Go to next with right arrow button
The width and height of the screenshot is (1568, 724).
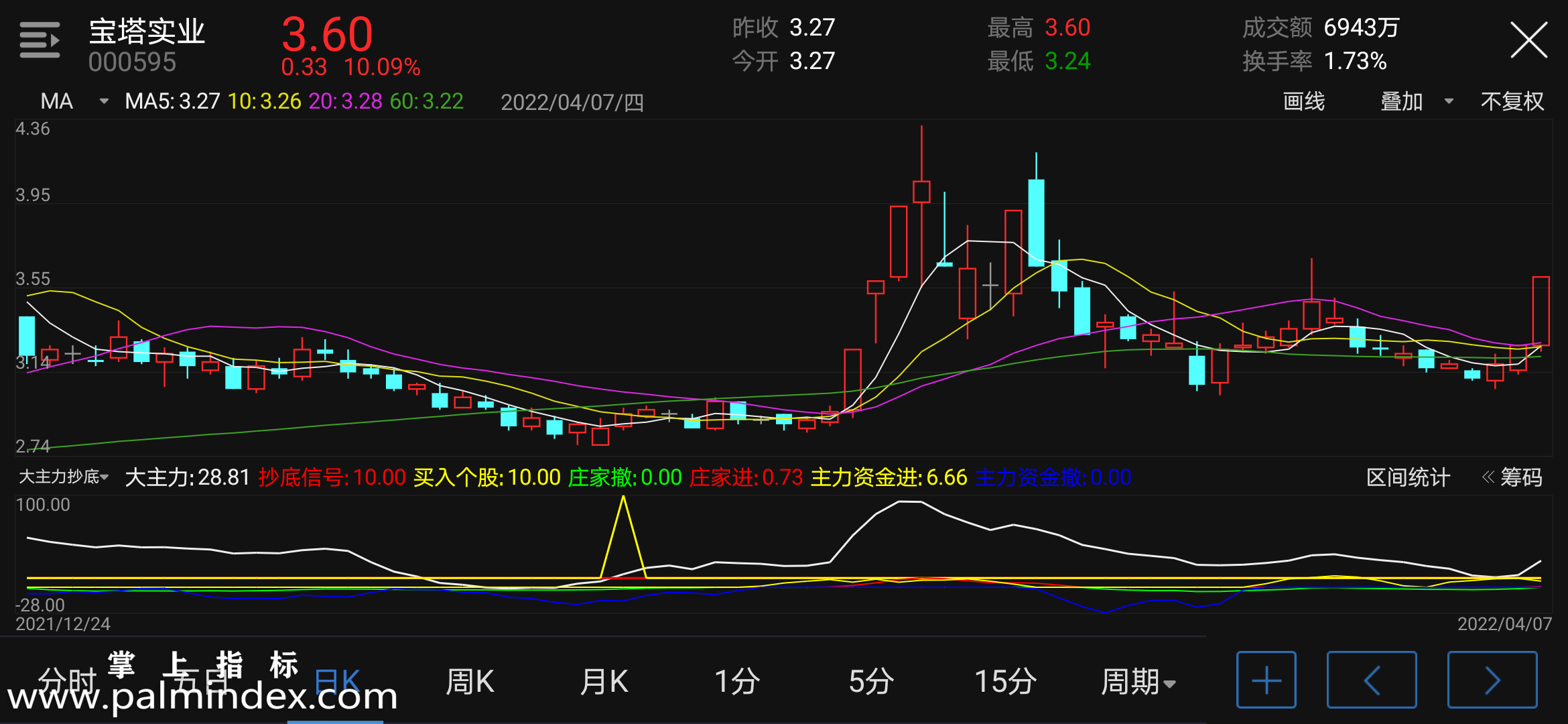pyautogui.click(x=1492, y=680)
